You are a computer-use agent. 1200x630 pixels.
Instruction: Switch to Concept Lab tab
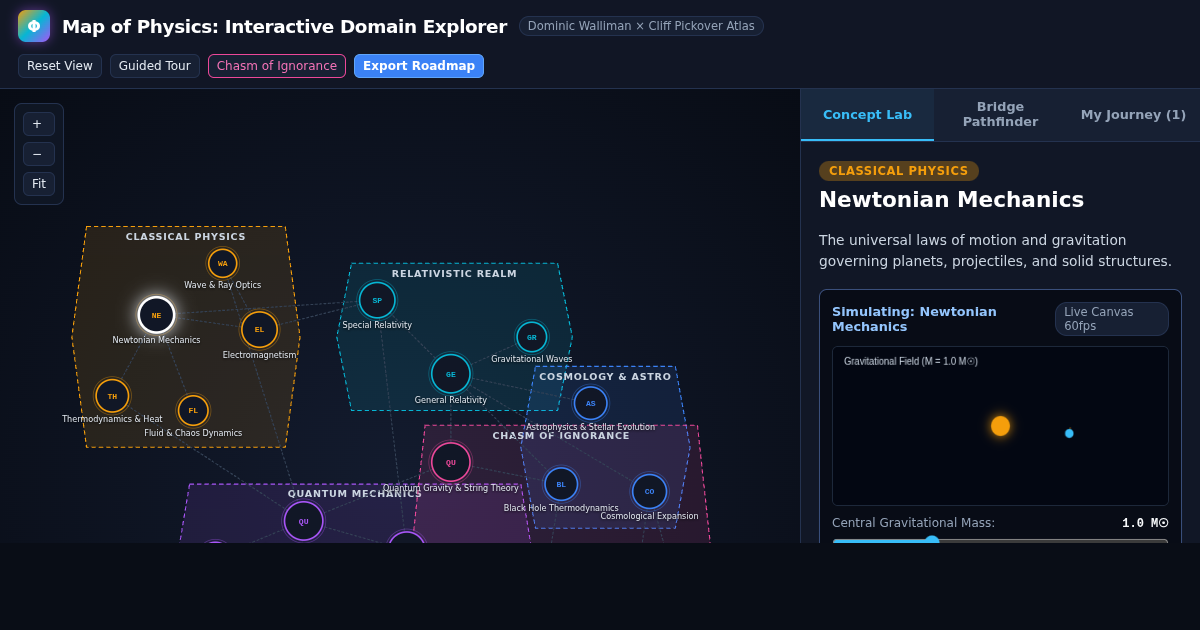[x=867, y=115]
